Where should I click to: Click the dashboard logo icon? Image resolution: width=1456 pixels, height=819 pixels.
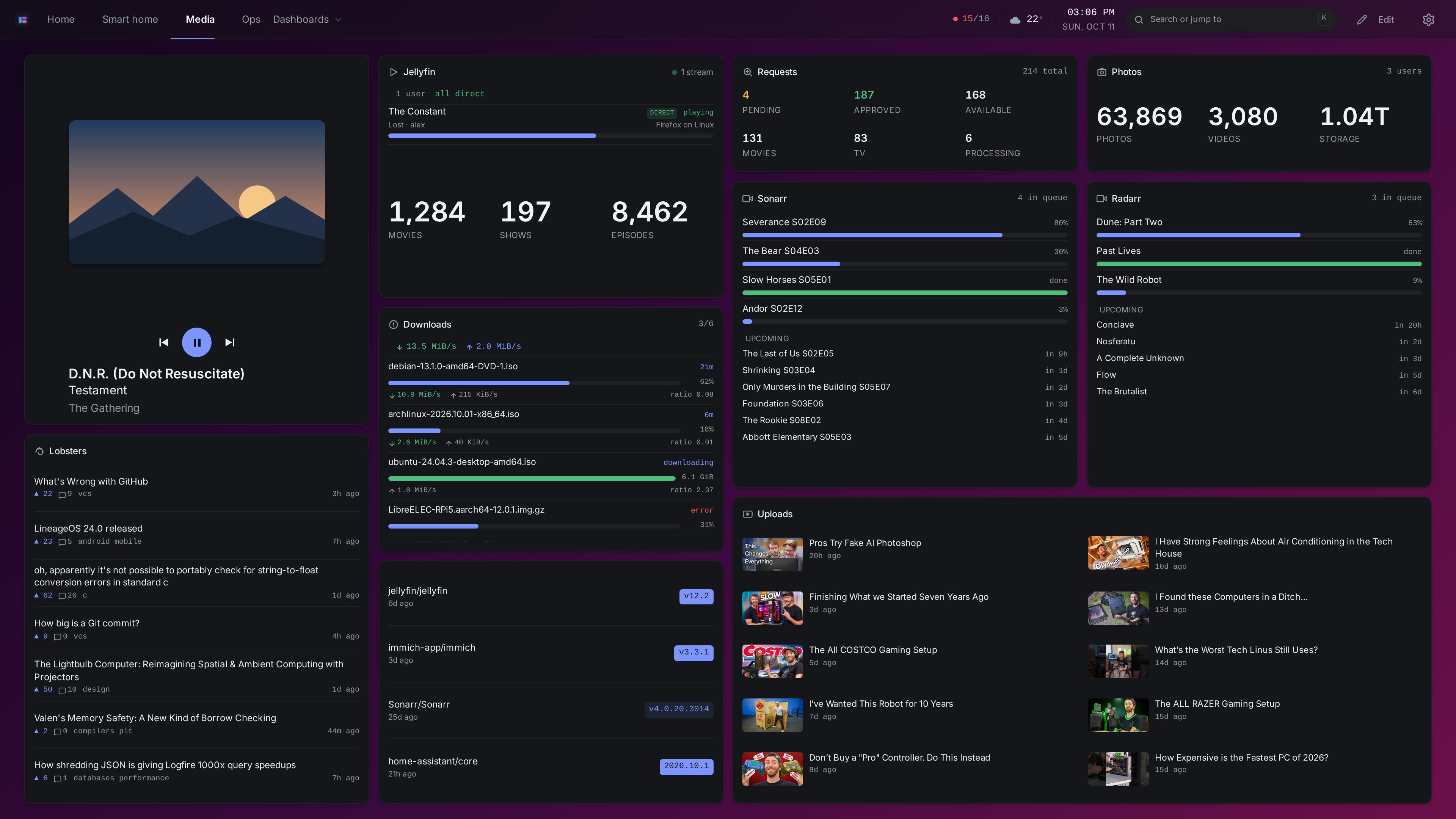point(23,20)
